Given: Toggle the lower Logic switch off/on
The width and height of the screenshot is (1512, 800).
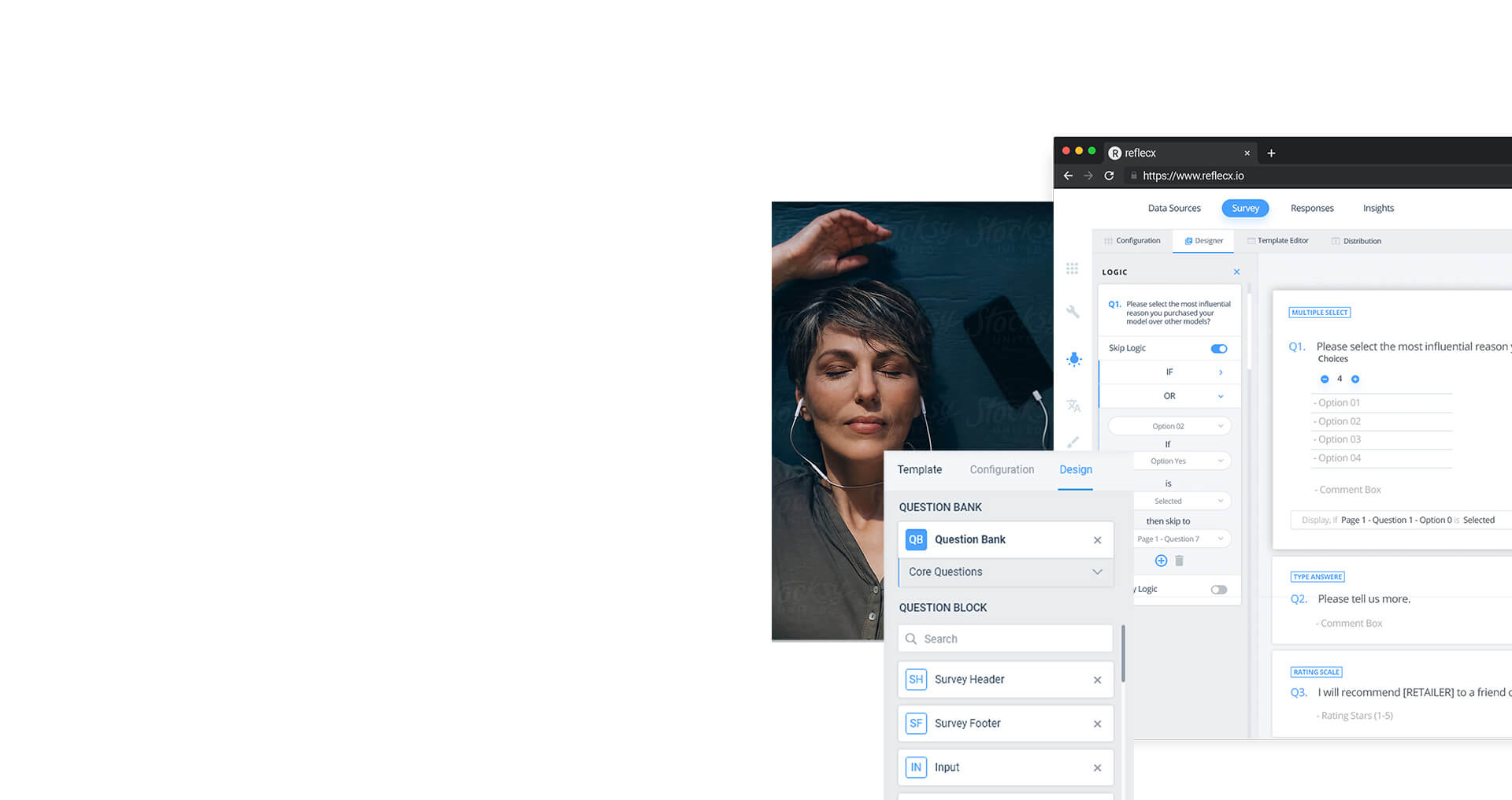Looking at the screenshot, I should 1219,589.
